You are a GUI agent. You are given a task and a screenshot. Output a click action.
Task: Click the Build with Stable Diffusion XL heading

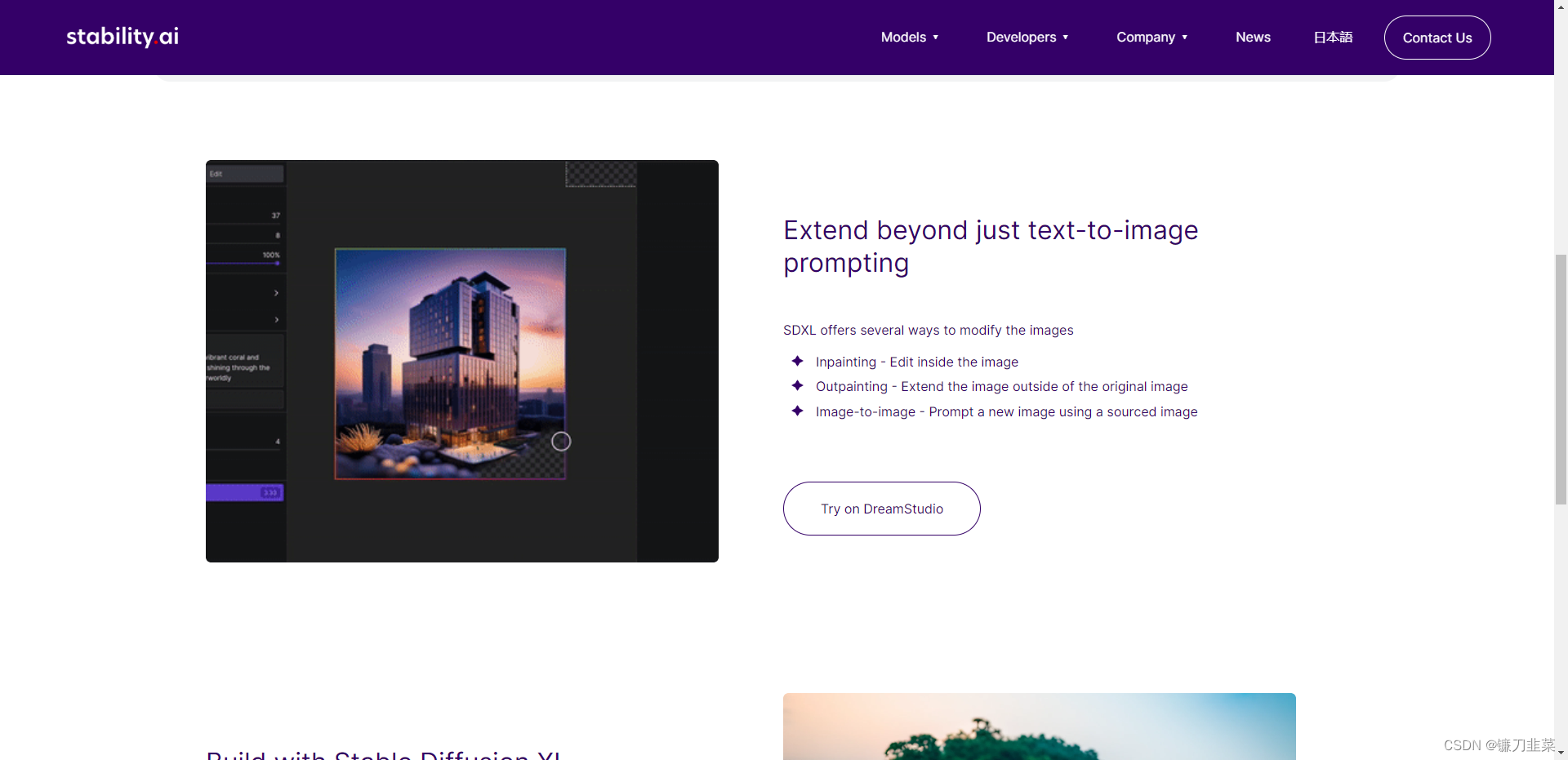(384, 754)
